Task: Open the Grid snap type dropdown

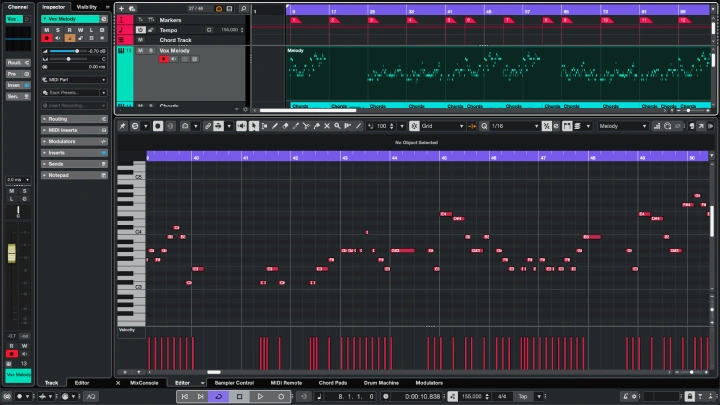Action: (443, 126)
